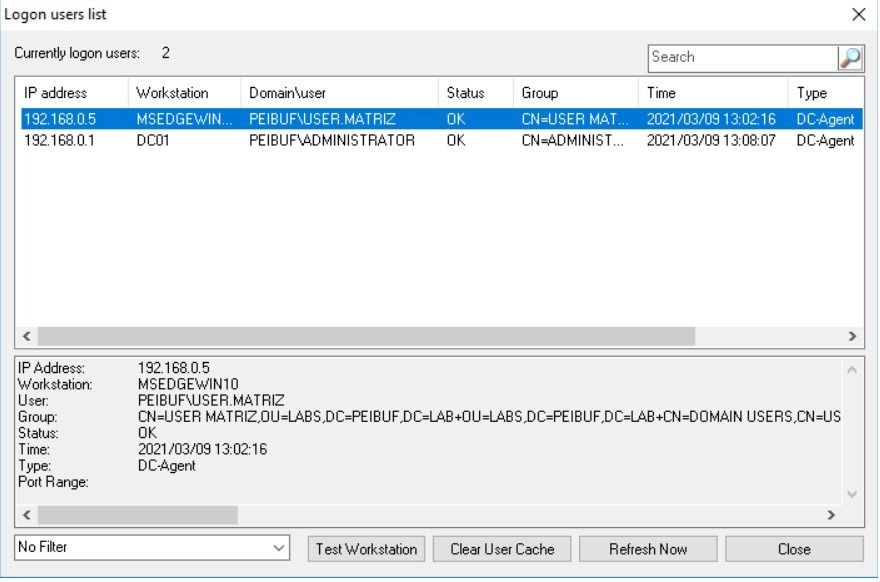Click the MSEDGEWIN... workstation cell
Viewport: 880px width, 582px height.
[x=184, y=119]
